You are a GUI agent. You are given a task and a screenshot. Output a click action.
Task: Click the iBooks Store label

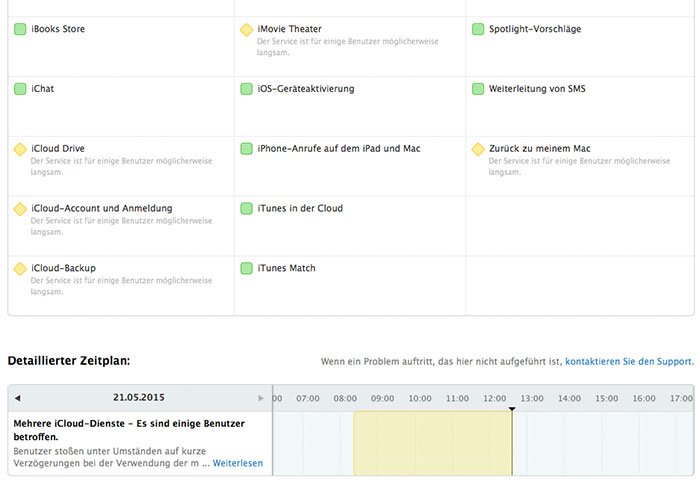(58, 29)
